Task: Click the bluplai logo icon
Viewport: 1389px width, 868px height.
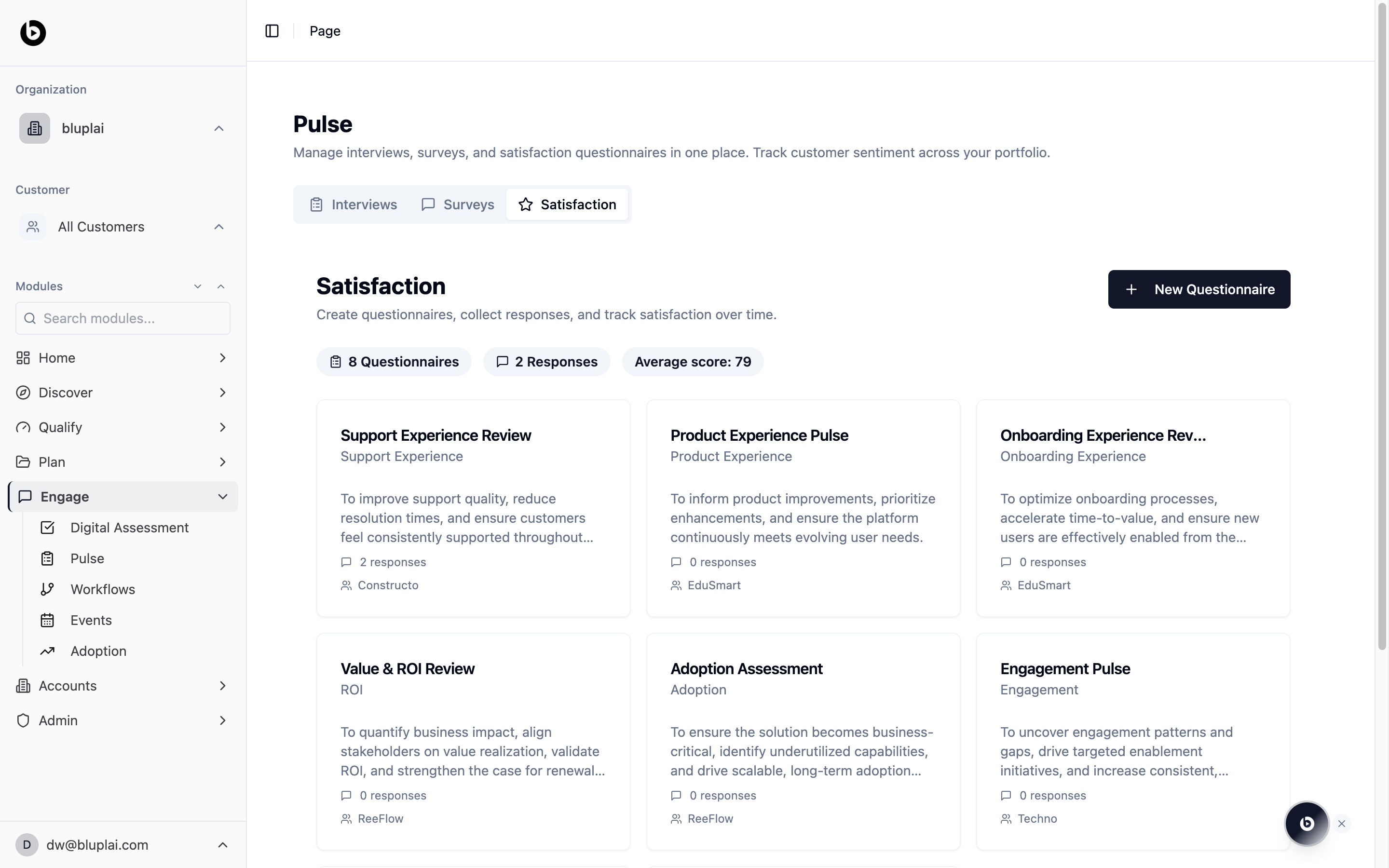Action: click(x=33, y=33)
